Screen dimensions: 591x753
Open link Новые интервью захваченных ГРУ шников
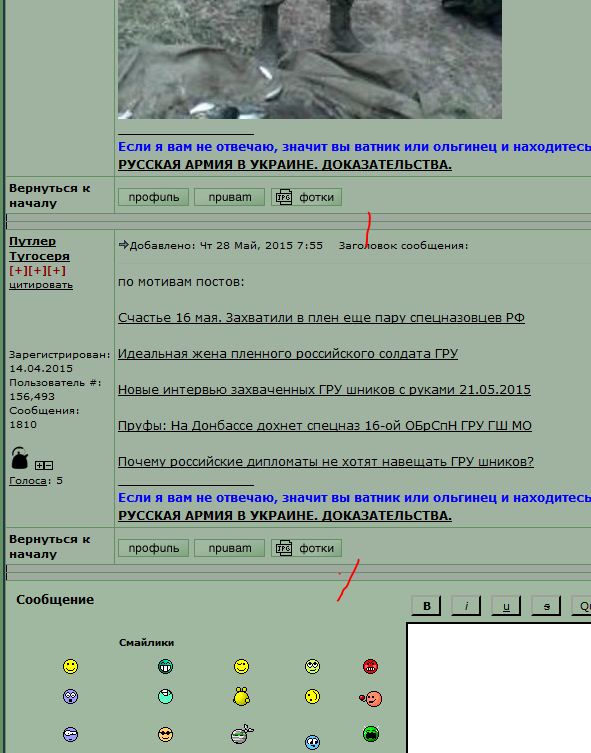[325, 389]
